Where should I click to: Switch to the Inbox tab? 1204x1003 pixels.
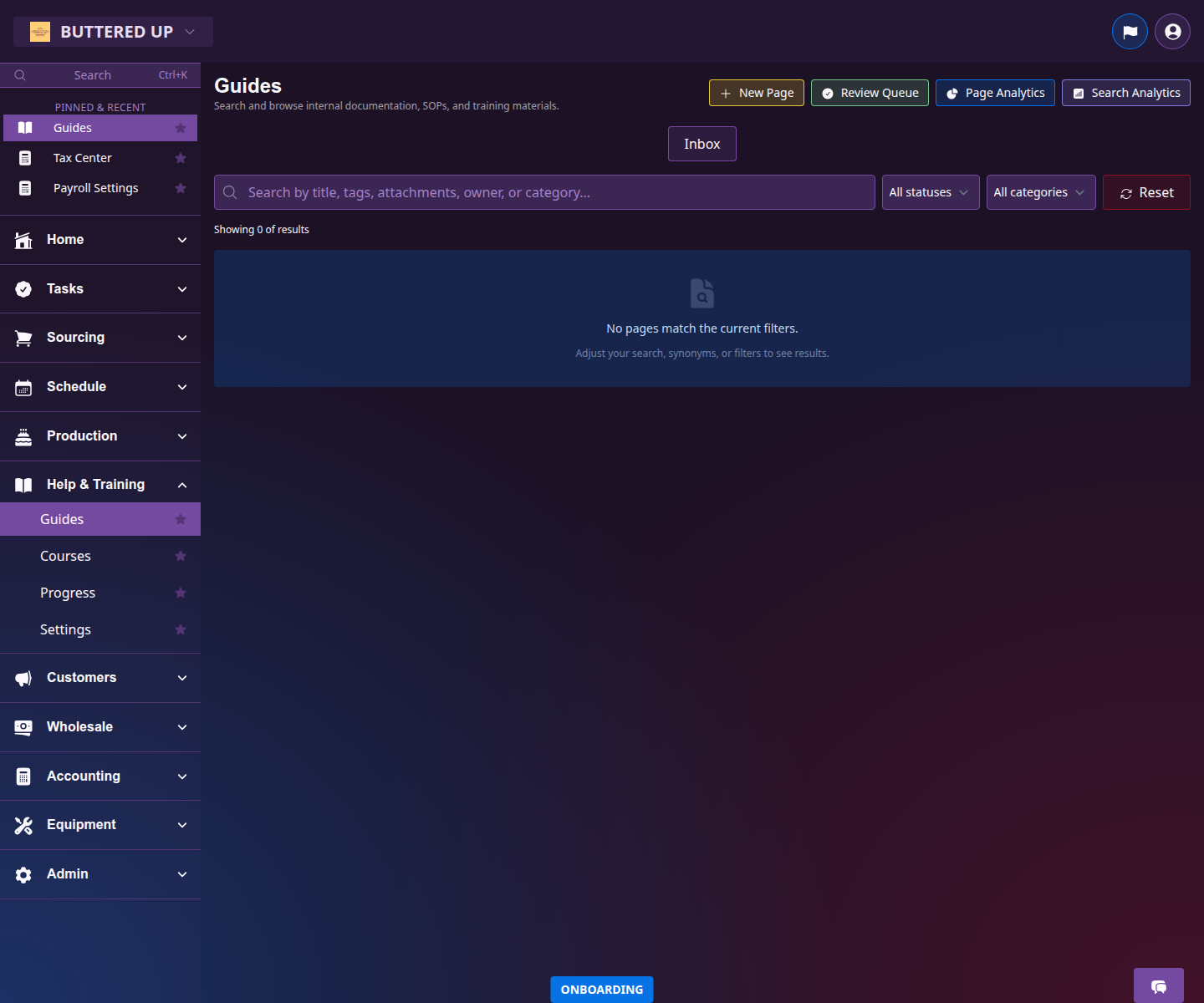[x=701, y=144]
